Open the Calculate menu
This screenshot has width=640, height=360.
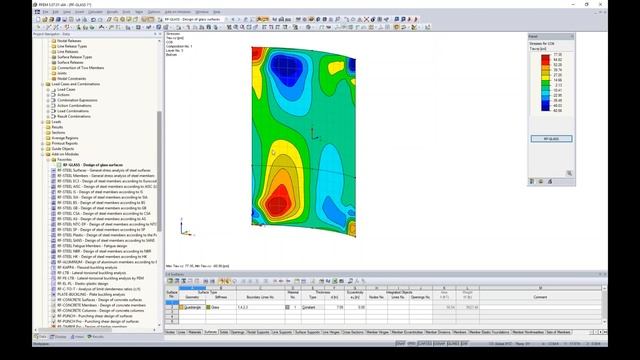[x=95, y=12]
